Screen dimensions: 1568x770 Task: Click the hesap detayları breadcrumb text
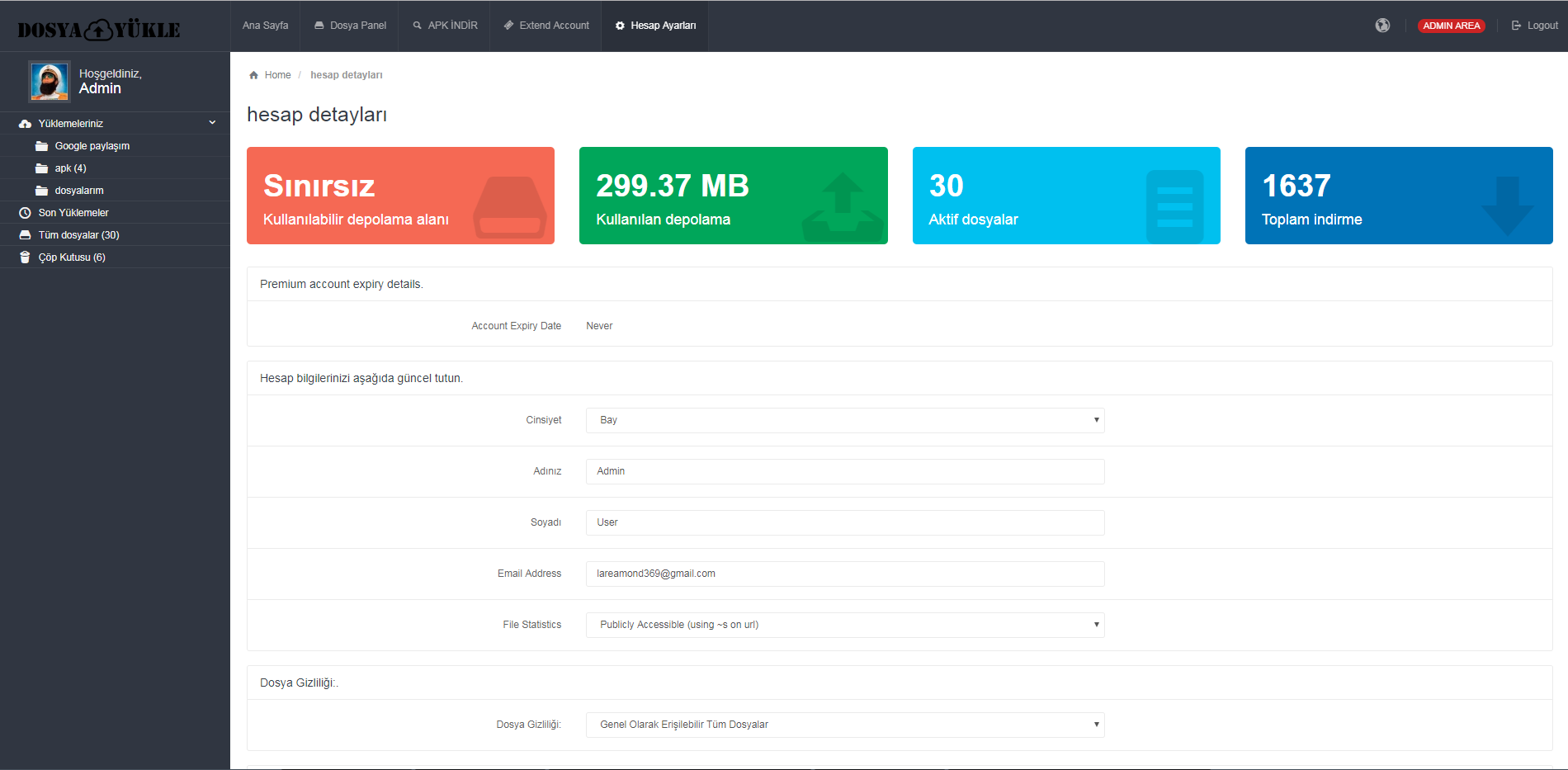pos(347,75)
